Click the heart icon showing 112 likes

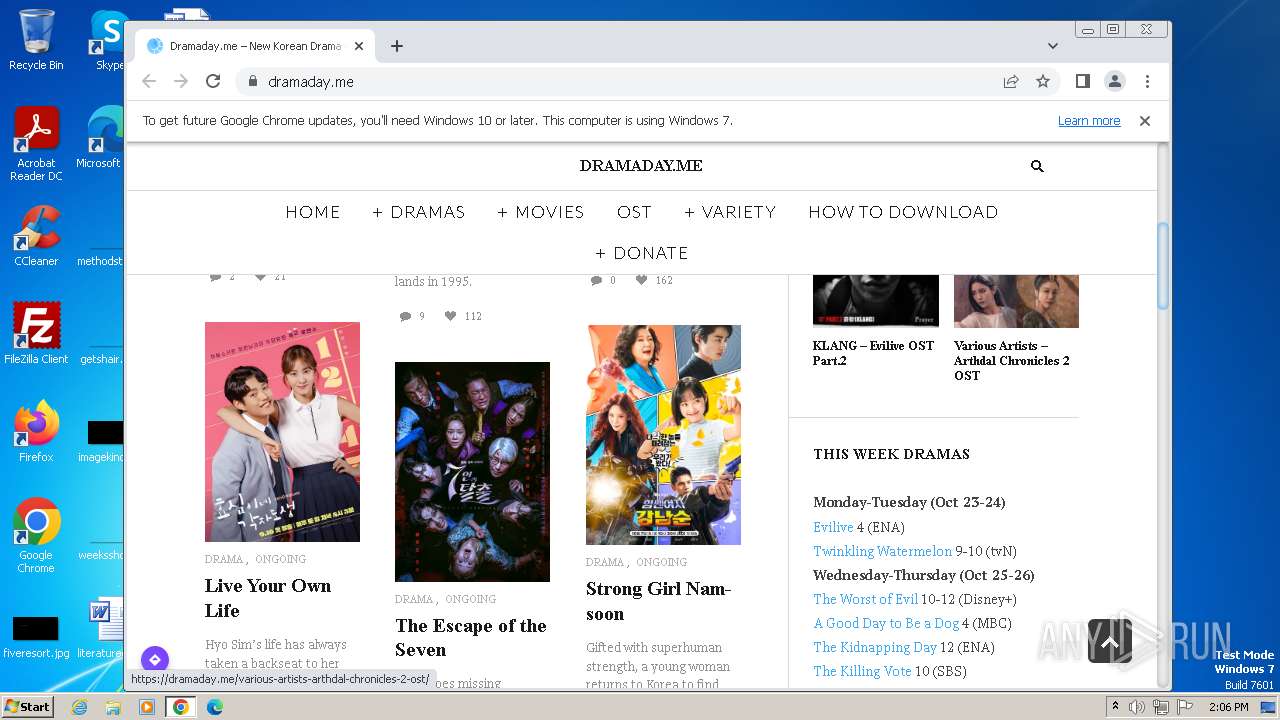point(450,316)
